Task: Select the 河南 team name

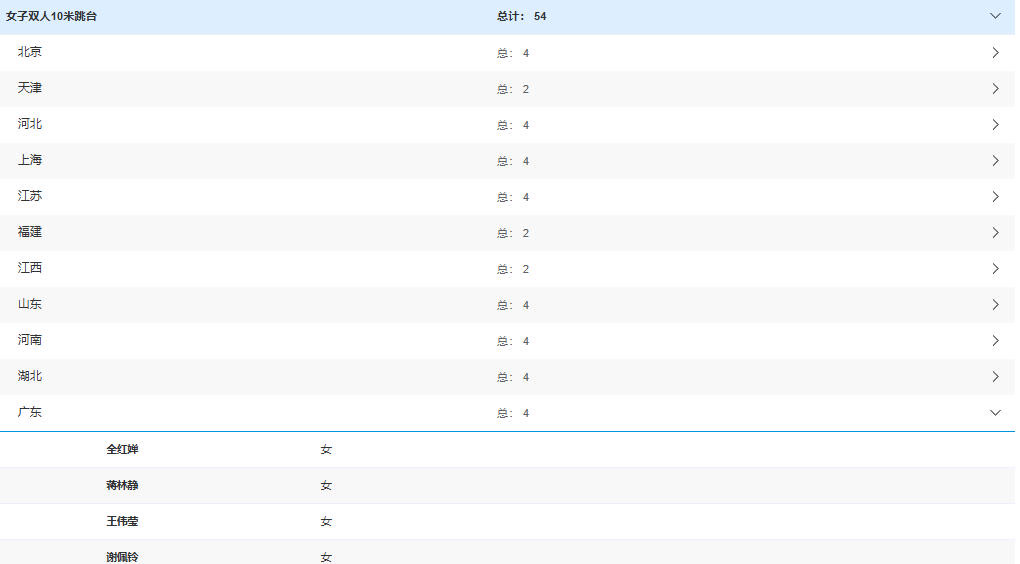Action: click(x=30, y=340)
